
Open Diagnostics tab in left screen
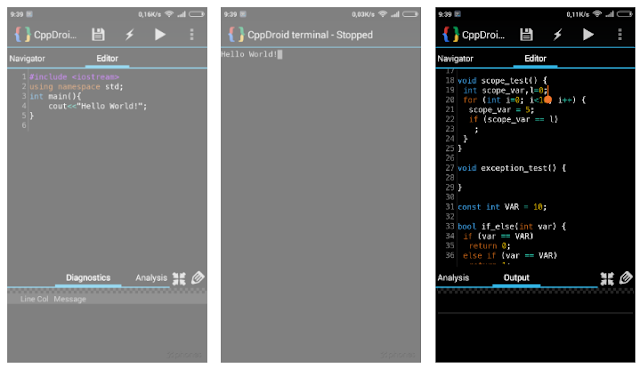[88, 278]
